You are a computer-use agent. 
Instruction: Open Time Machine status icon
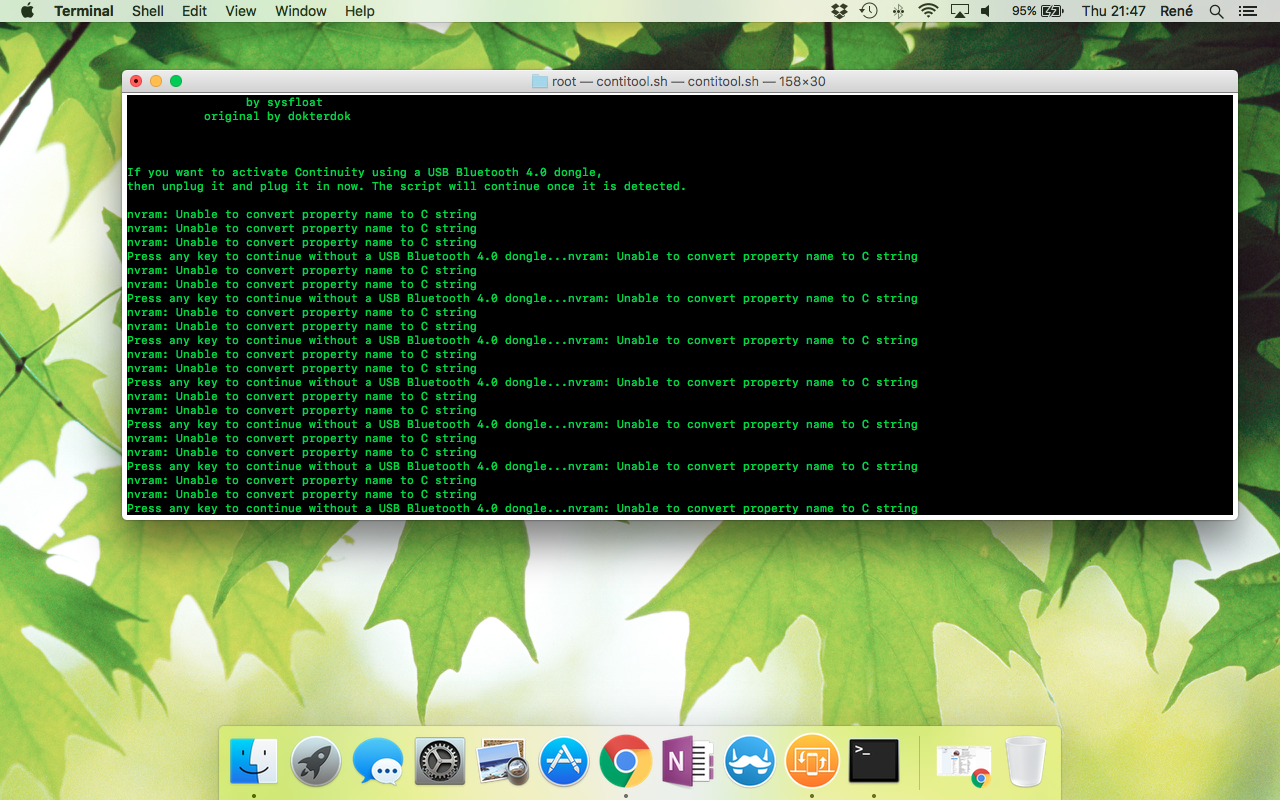pyautogui.click(x=868, y=11)
